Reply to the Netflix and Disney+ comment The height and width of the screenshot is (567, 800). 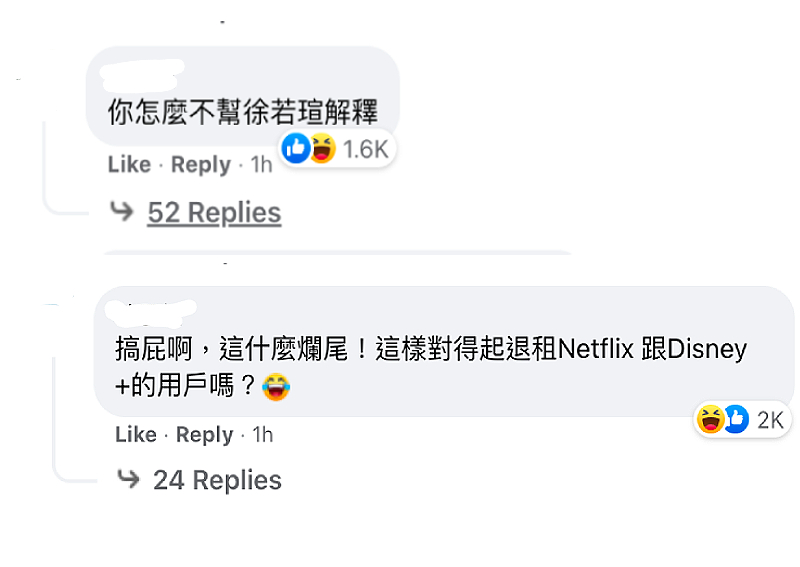click(205, 434)
